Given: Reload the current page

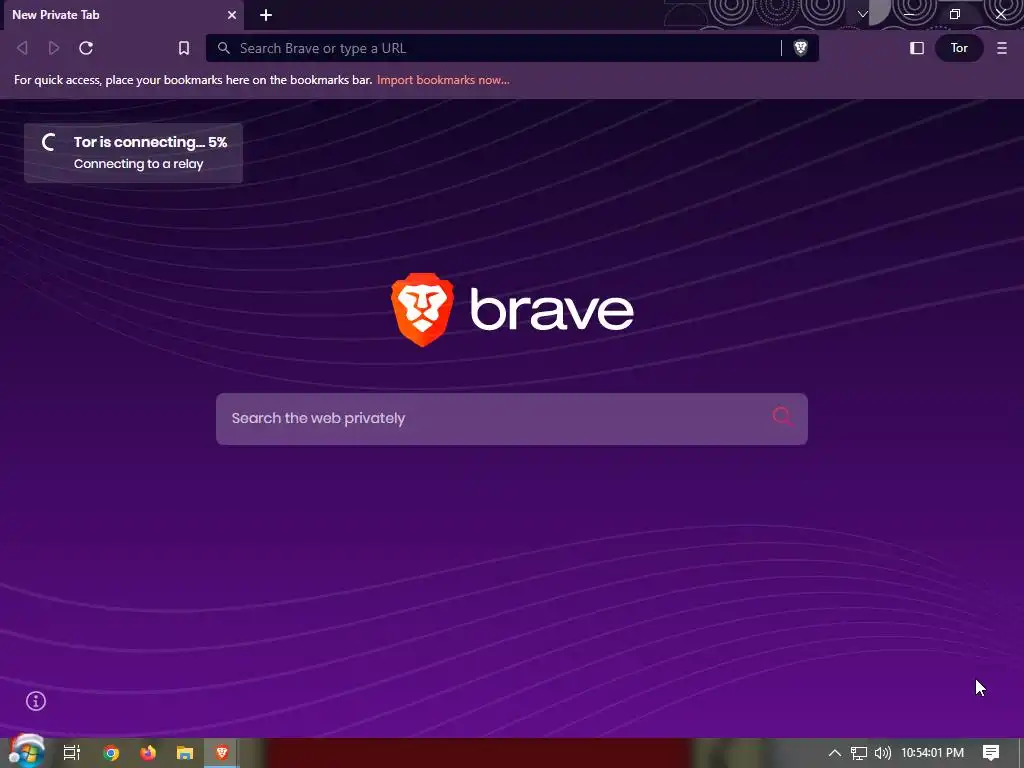Looking at the screenshot, I should click(86, 48).
